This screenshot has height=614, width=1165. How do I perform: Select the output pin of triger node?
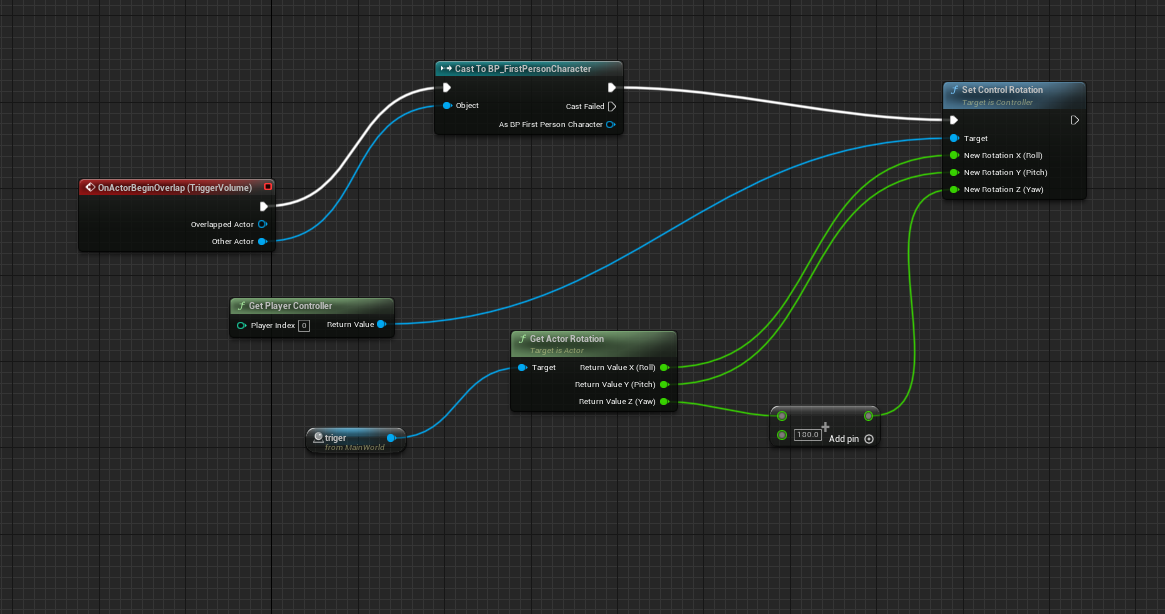(x=391, y=438)
